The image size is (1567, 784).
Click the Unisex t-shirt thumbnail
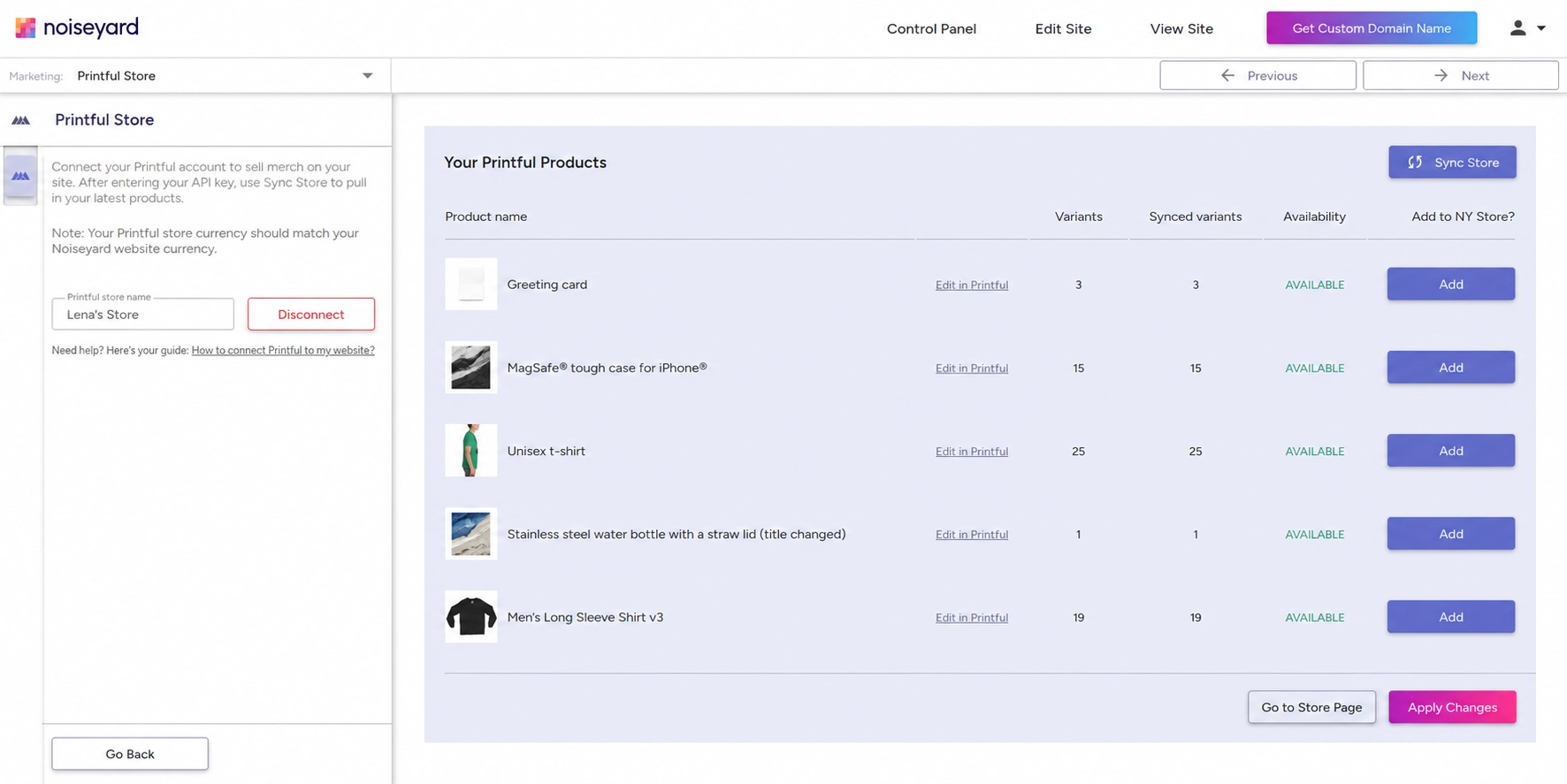(470, 450)
